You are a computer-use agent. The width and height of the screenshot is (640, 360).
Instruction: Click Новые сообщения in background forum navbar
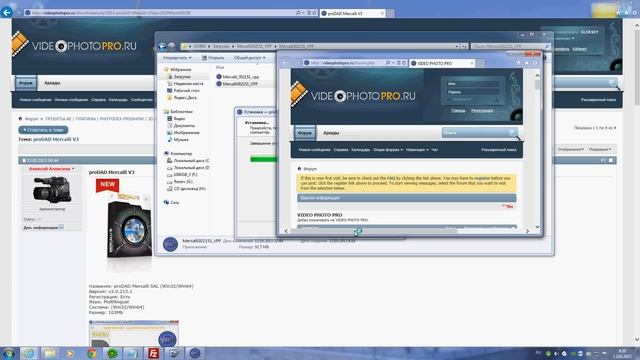36,100
